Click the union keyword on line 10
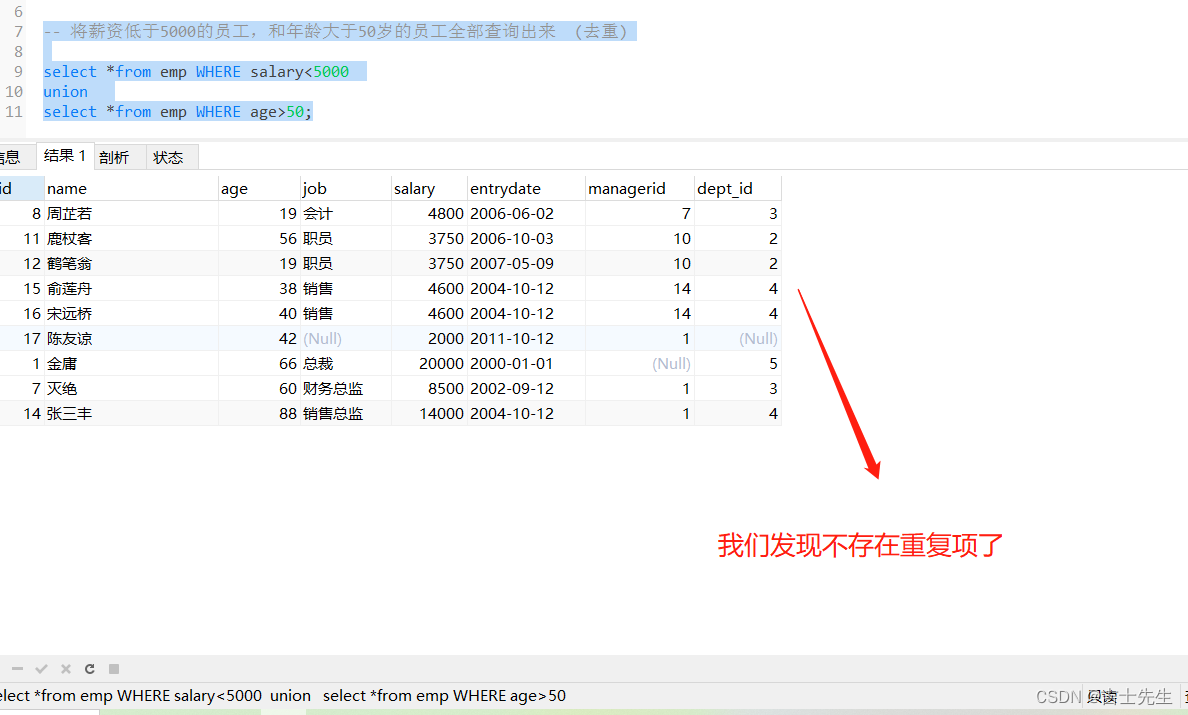Screen dimensions: 1188x715 pos(65,92)
